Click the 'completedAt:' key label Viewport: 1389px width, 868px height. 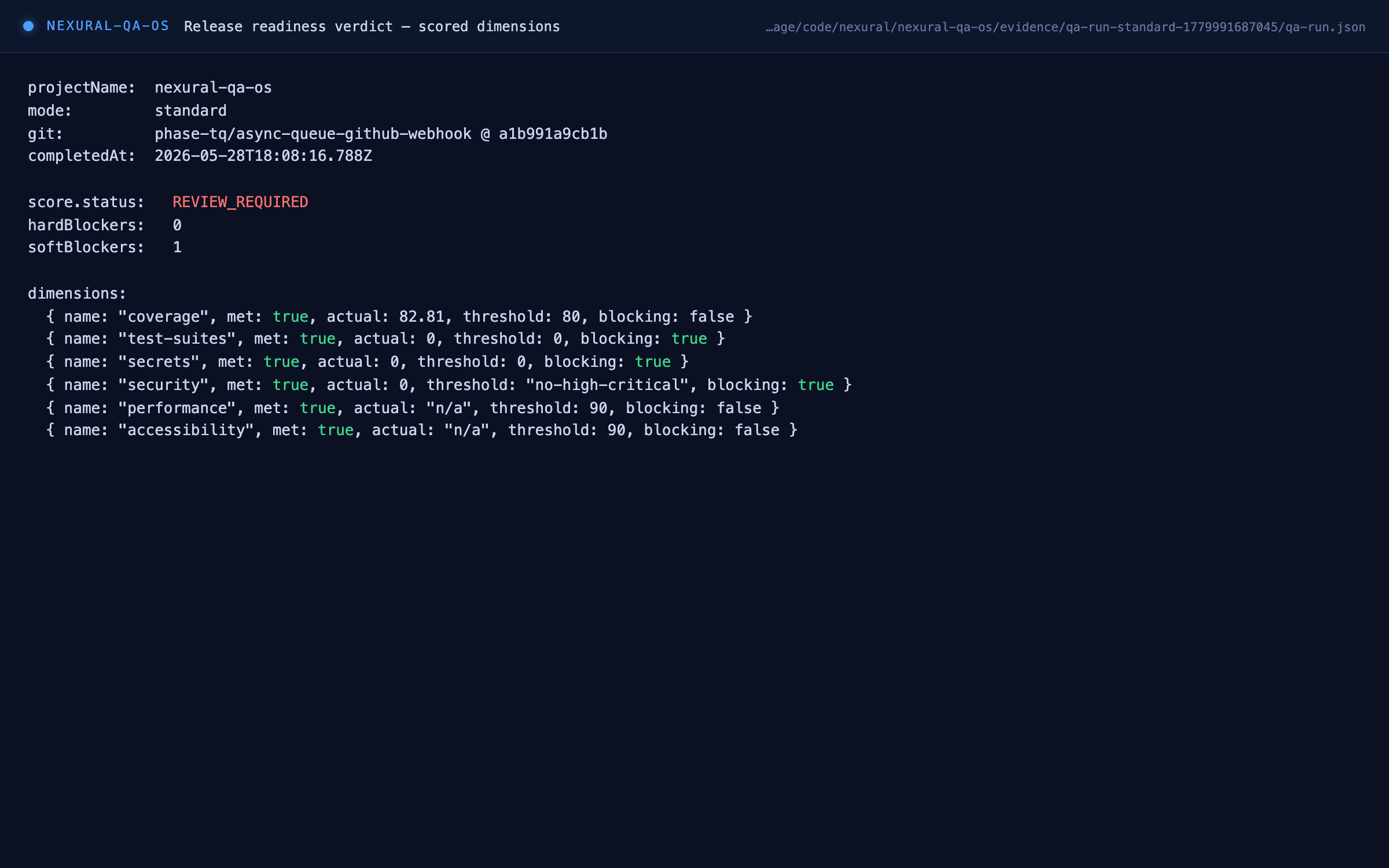[82, 156]
